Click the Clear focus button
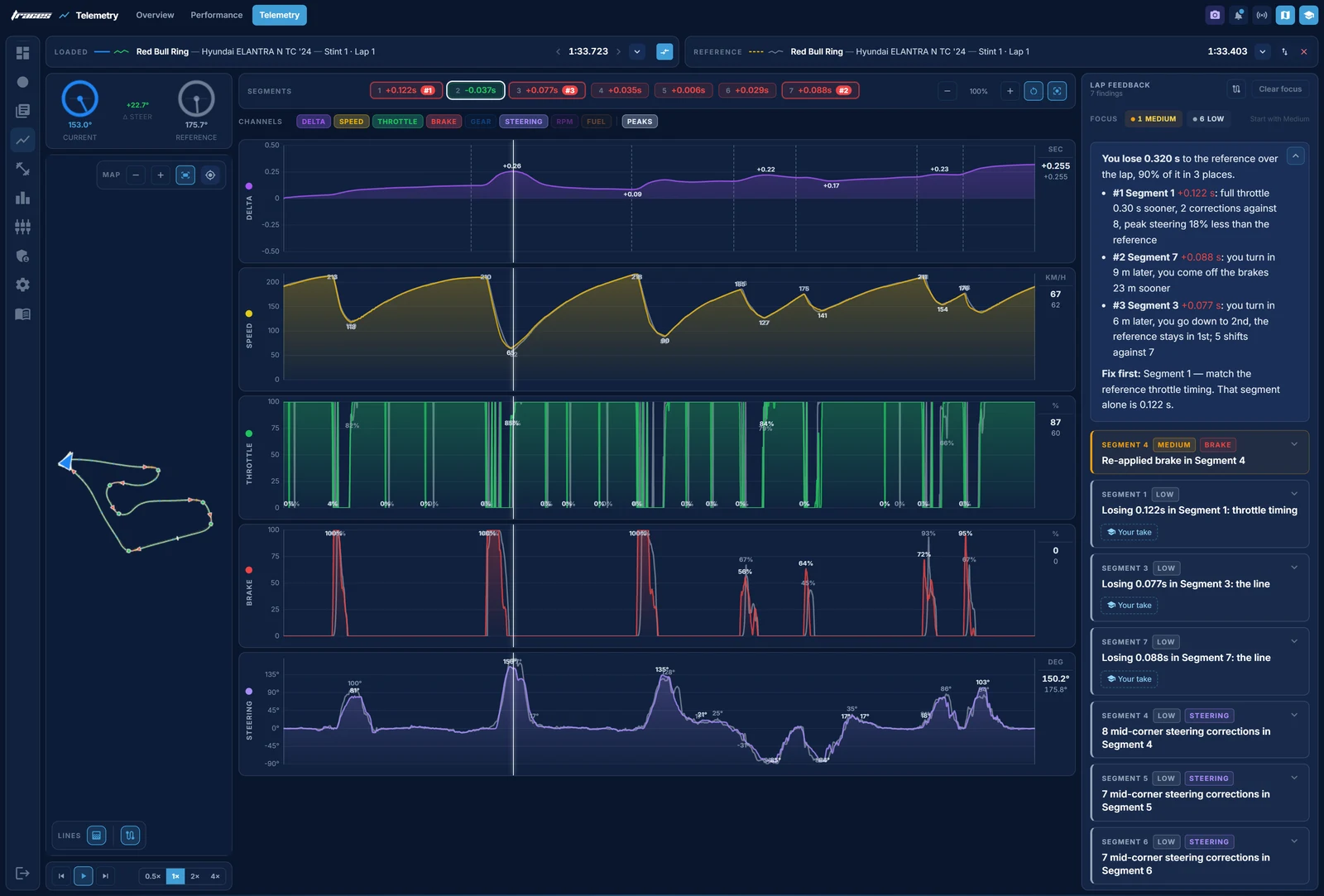This screenshot has width=1324, height=896. click(1280, 89)
